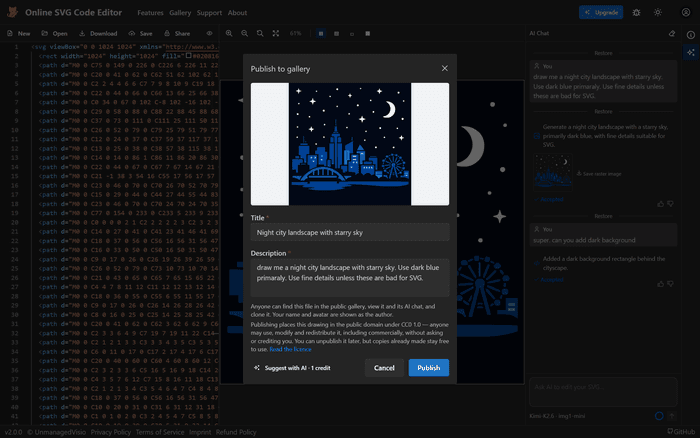Click the generated night city thumbnail in chat

(553, 172)
